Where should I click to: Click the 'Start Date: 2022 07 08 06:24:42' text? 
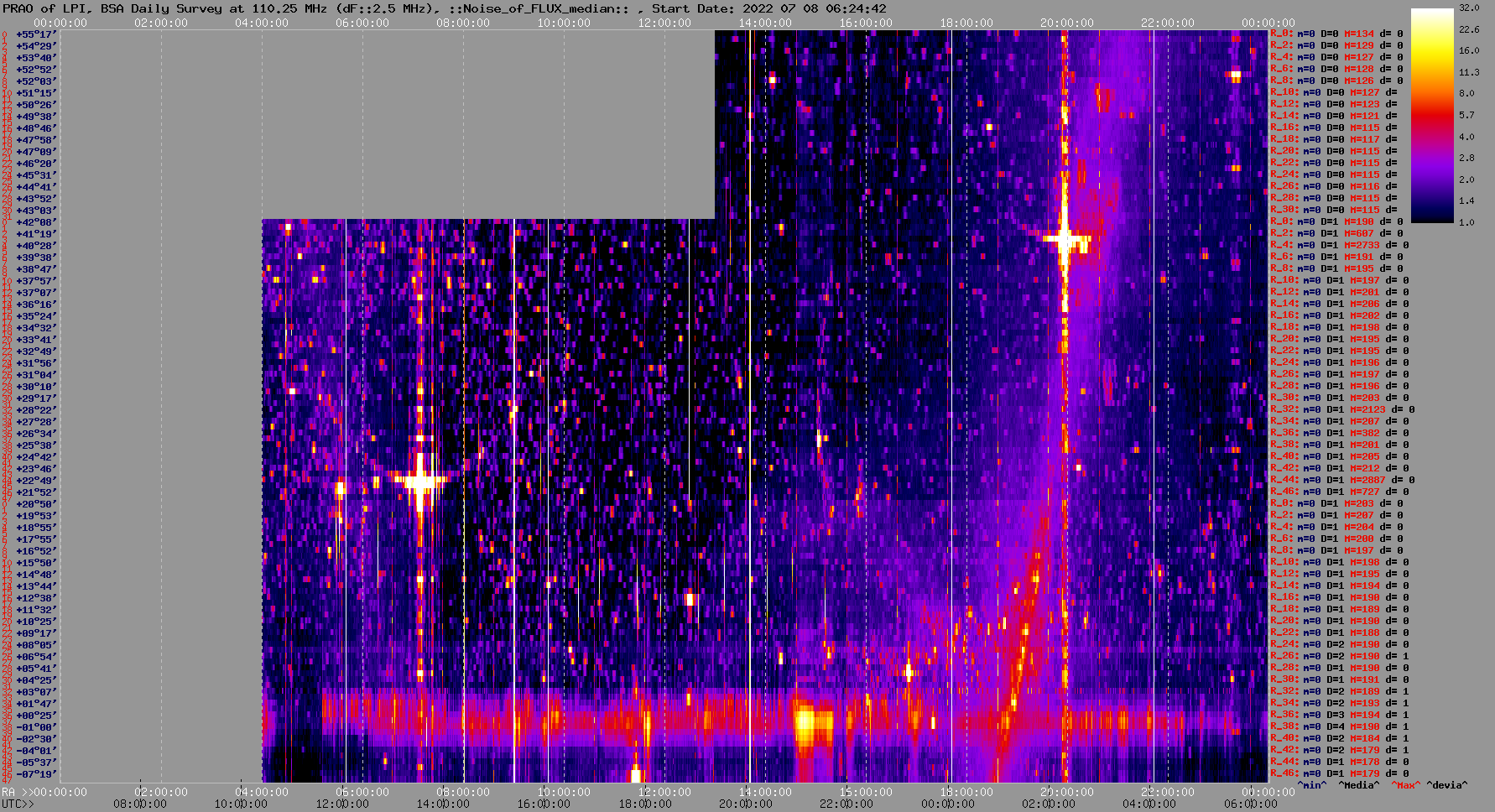point(769,8)
